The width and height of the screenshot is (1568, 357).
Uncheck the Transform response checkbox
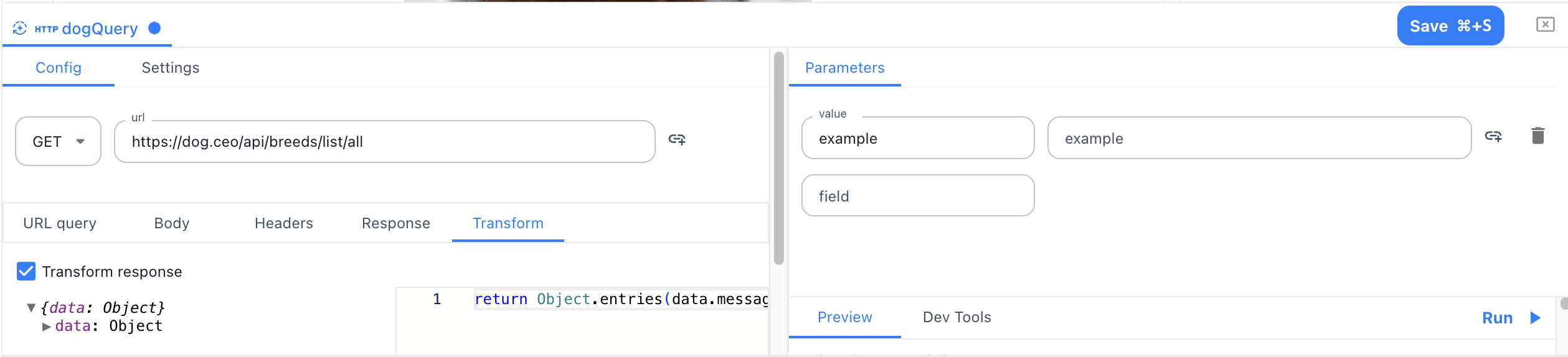tap(26, 272)
